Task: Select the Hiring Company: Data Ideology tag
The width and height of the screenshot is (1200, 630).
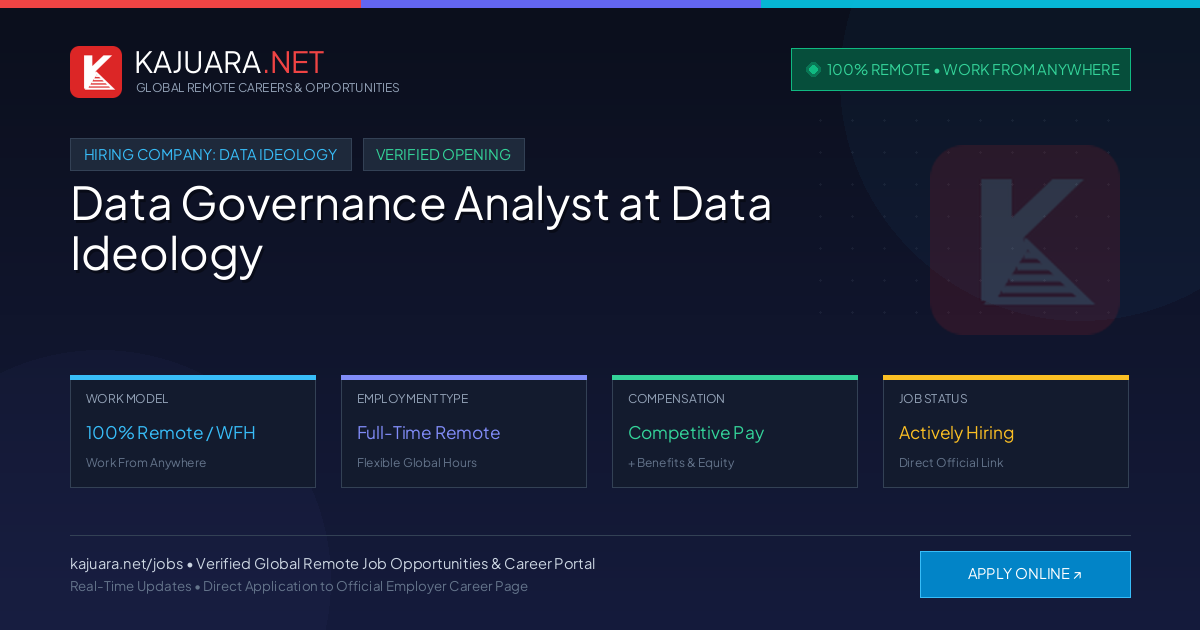Action: coord(211,155)
